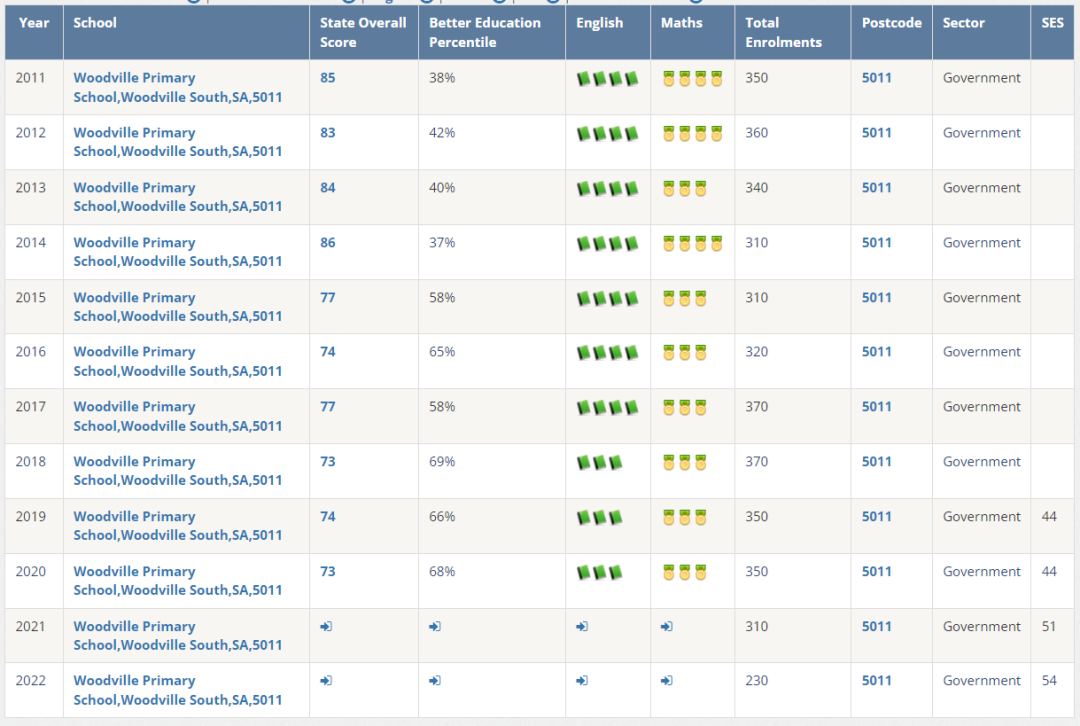Click the 2012 state overall score 83
1080x726 pixels.
(327, 132)
